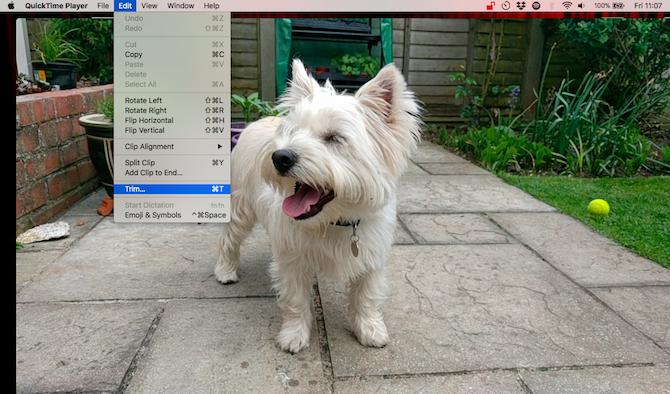
Task: Choose Trim… from the Edit menu
Action: pyautogui.click(x=172, y=189)
